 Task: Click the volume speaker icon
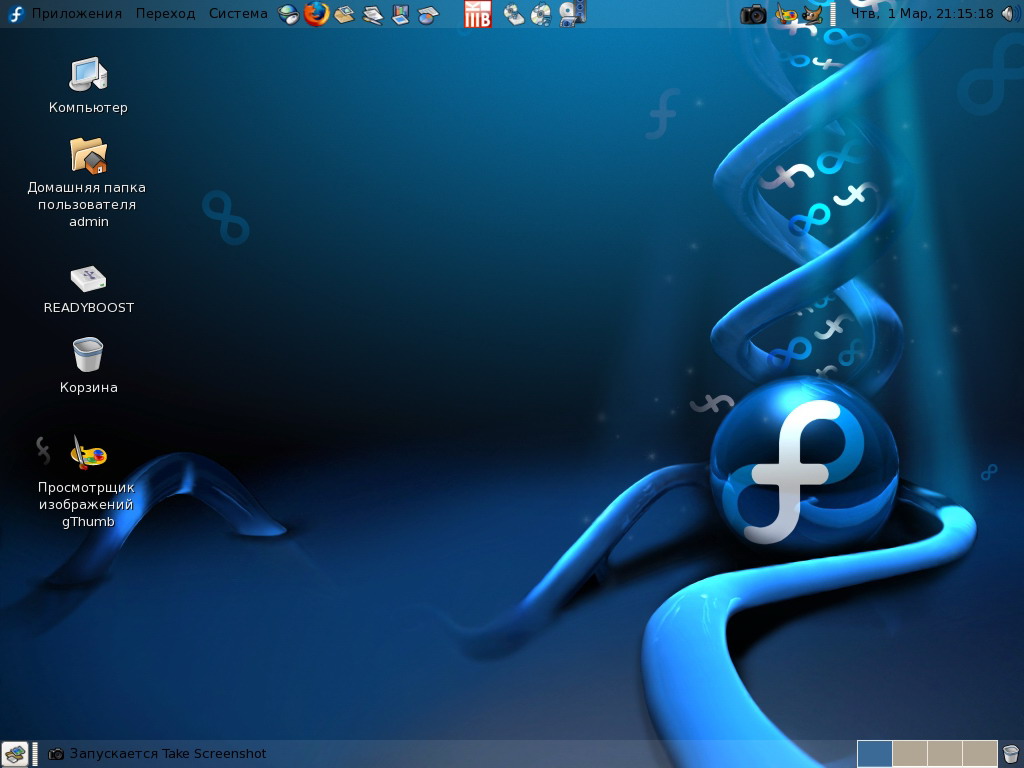1010,14
